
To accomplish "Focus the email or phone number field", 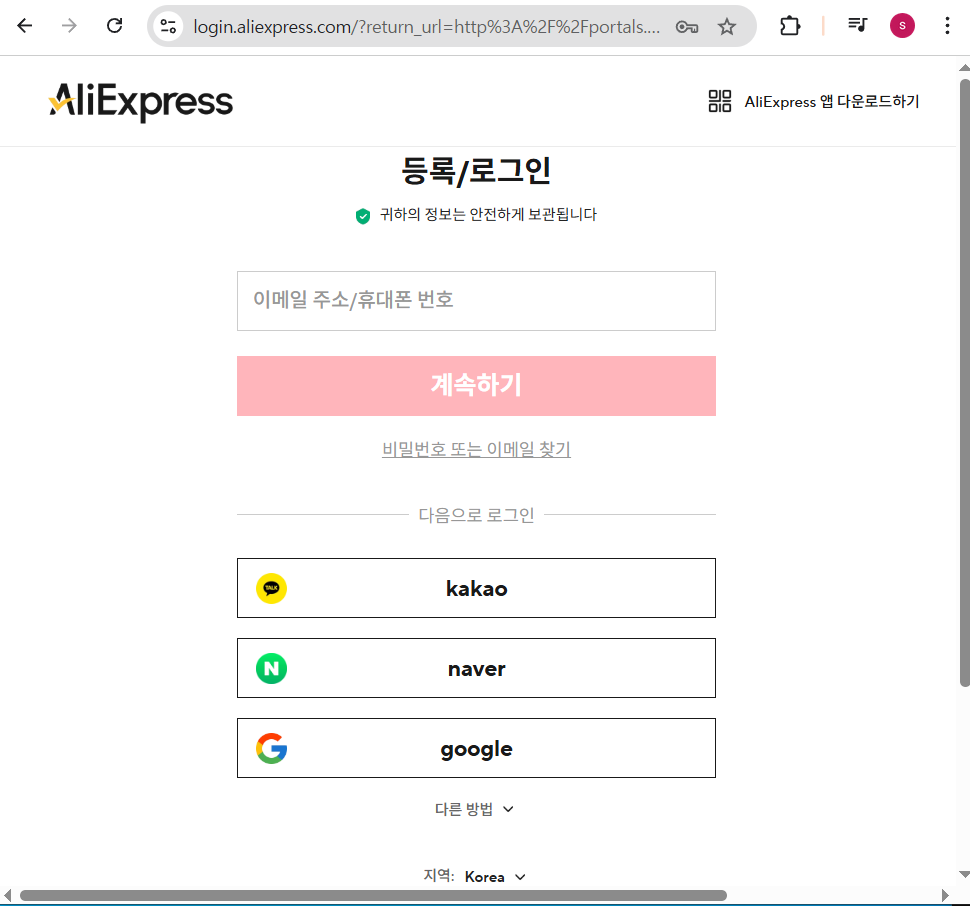I will (476, 301).
